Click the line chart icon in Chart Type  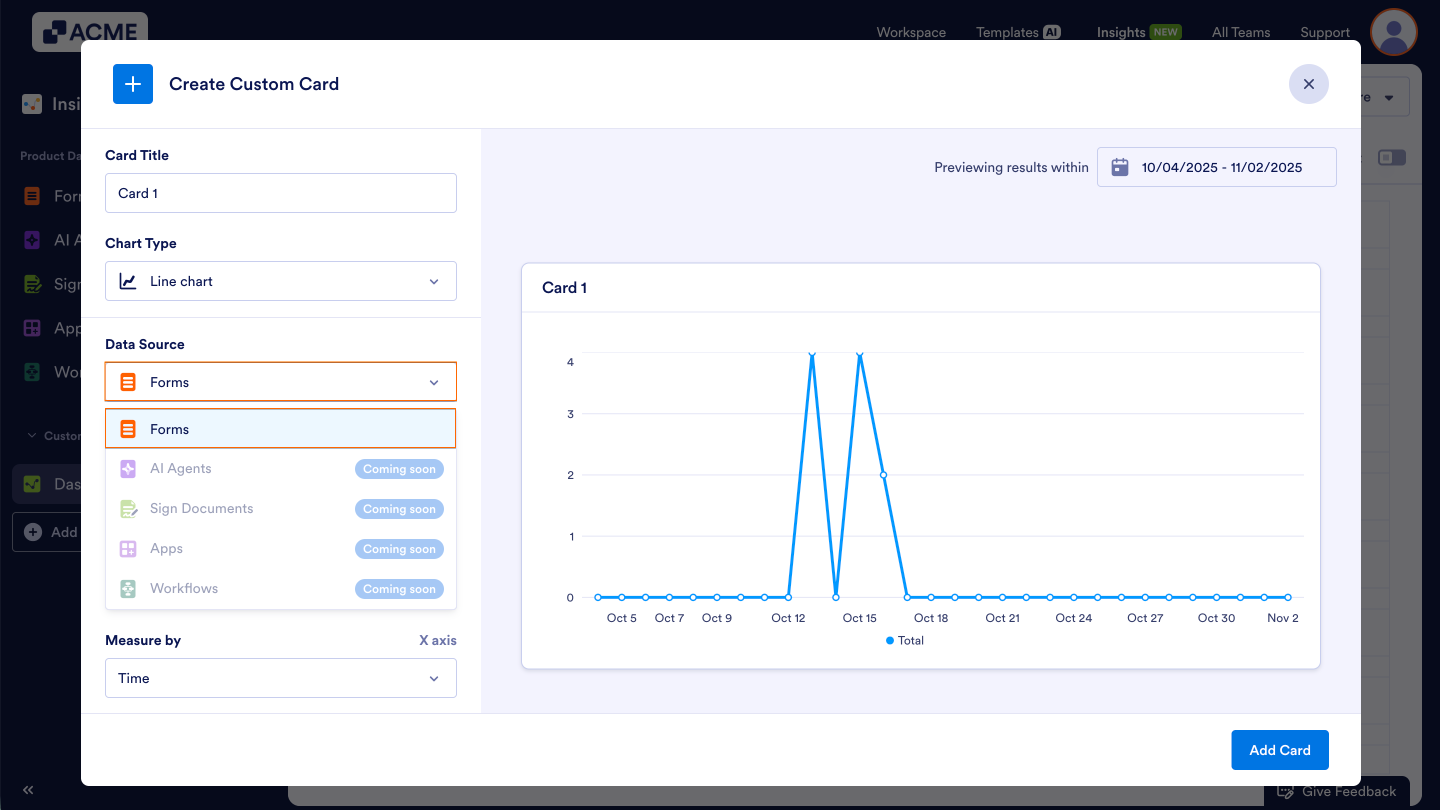click(x=127, y=281)
